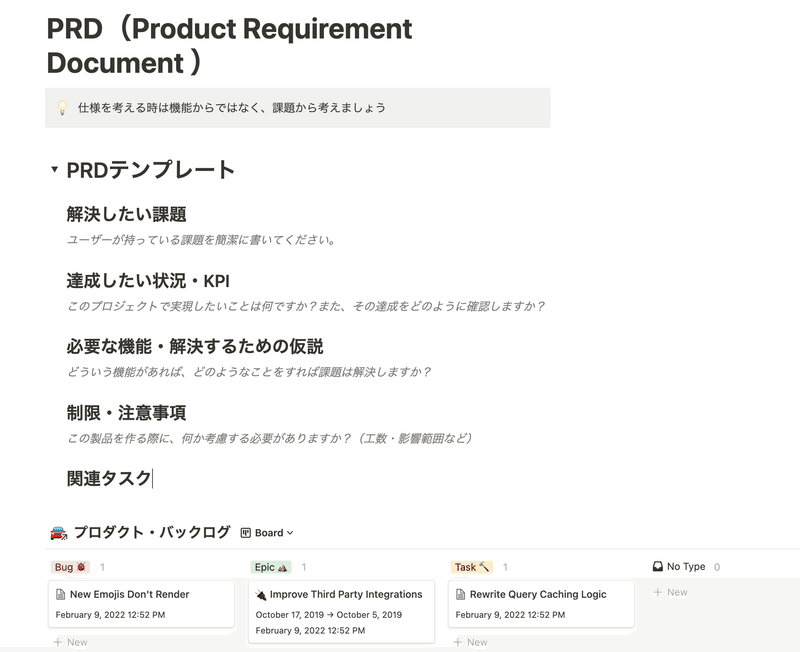This screenshot has height=652, width=800.
Task: Click the Board layout icon
Action: tap(245, 533)
